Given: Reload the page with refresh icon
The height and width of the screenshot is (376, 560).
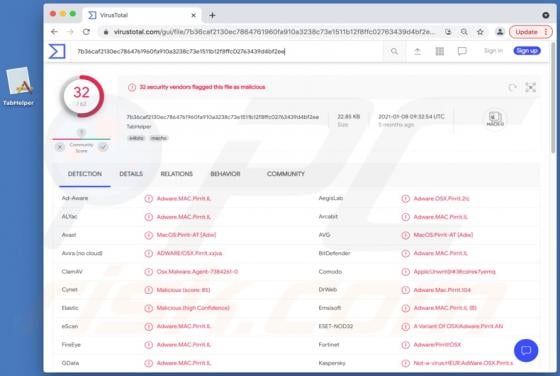Looking at the screenshot, I should 86,32.
